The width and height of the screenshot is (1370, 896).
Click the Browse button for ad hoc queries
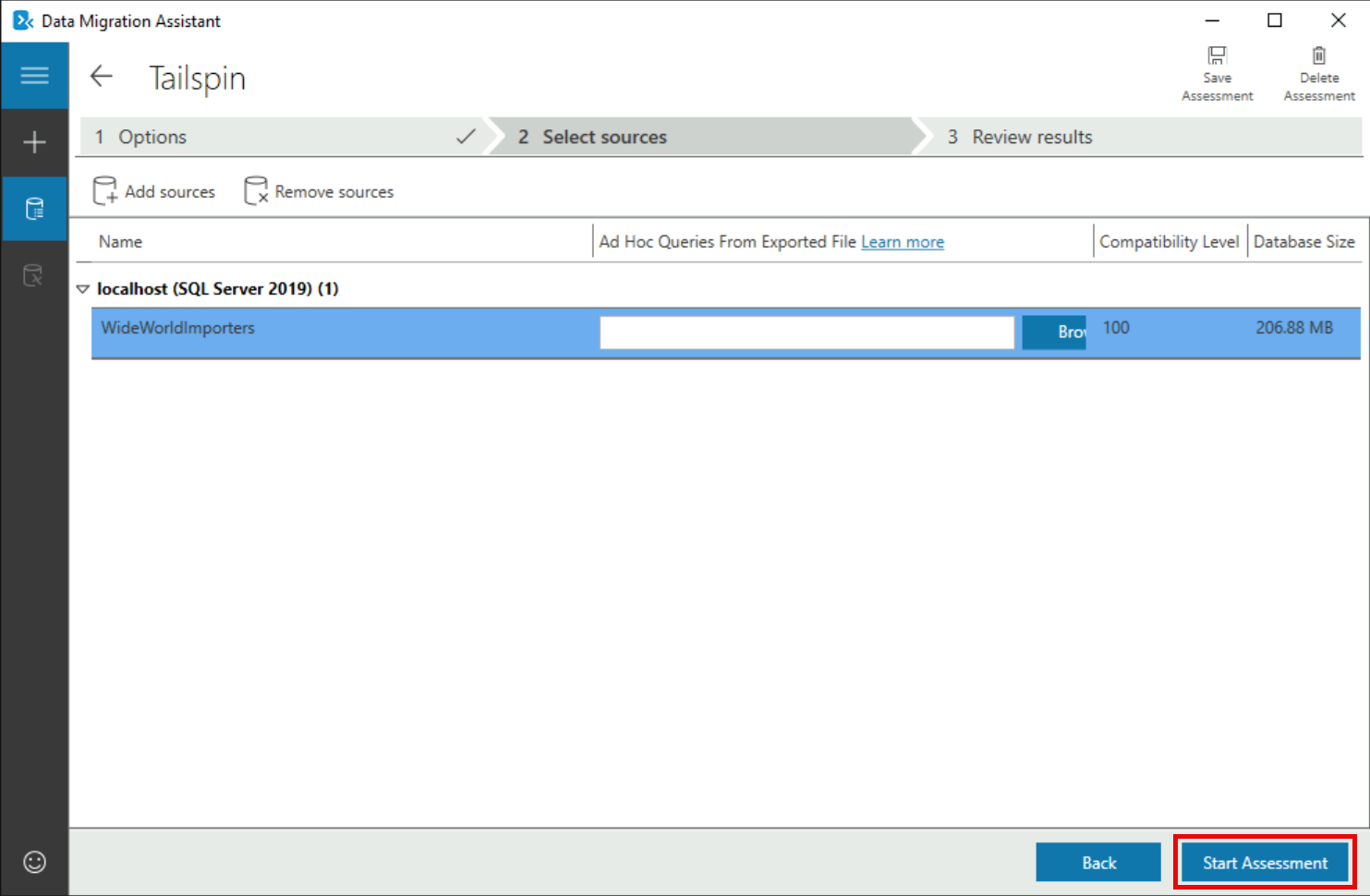coord(1054,333)
